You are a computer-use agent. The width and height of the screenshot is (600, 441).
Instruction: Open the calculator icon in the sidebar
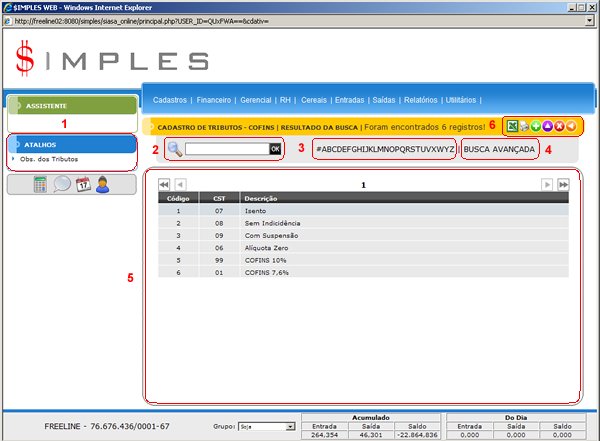[40, 184]
